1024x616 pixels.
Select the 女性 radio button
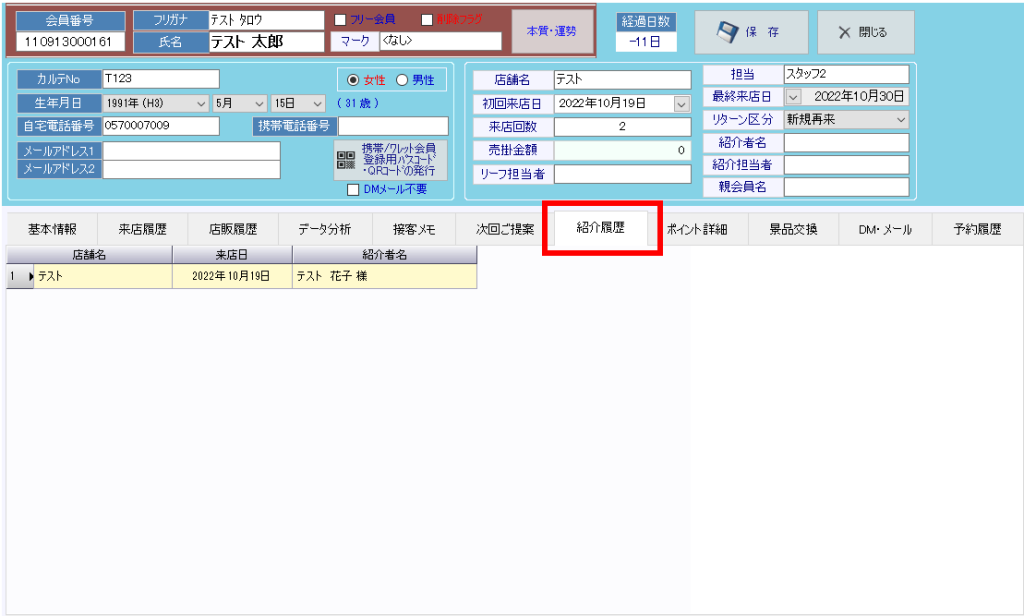tap(352, 80)
